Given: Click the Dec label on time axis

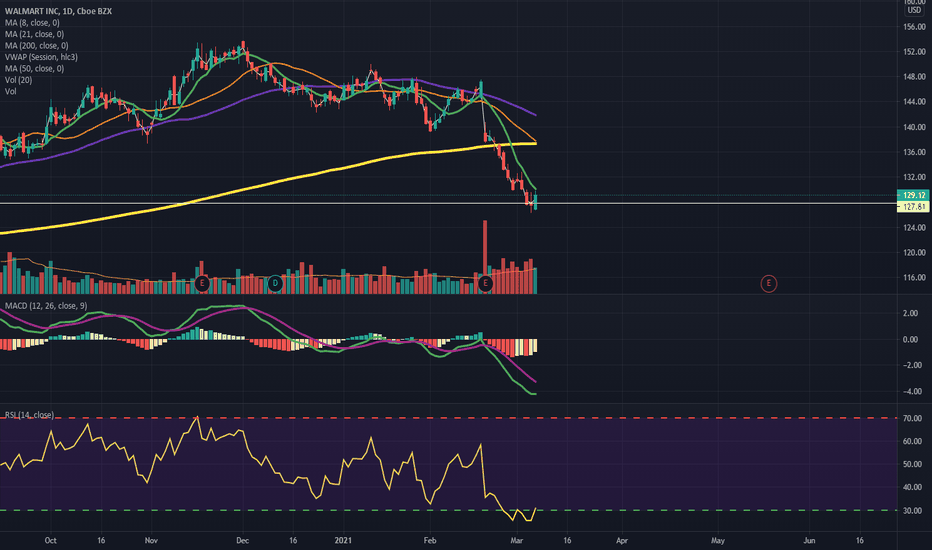Looking at the screenshot, I should (242, 540).
